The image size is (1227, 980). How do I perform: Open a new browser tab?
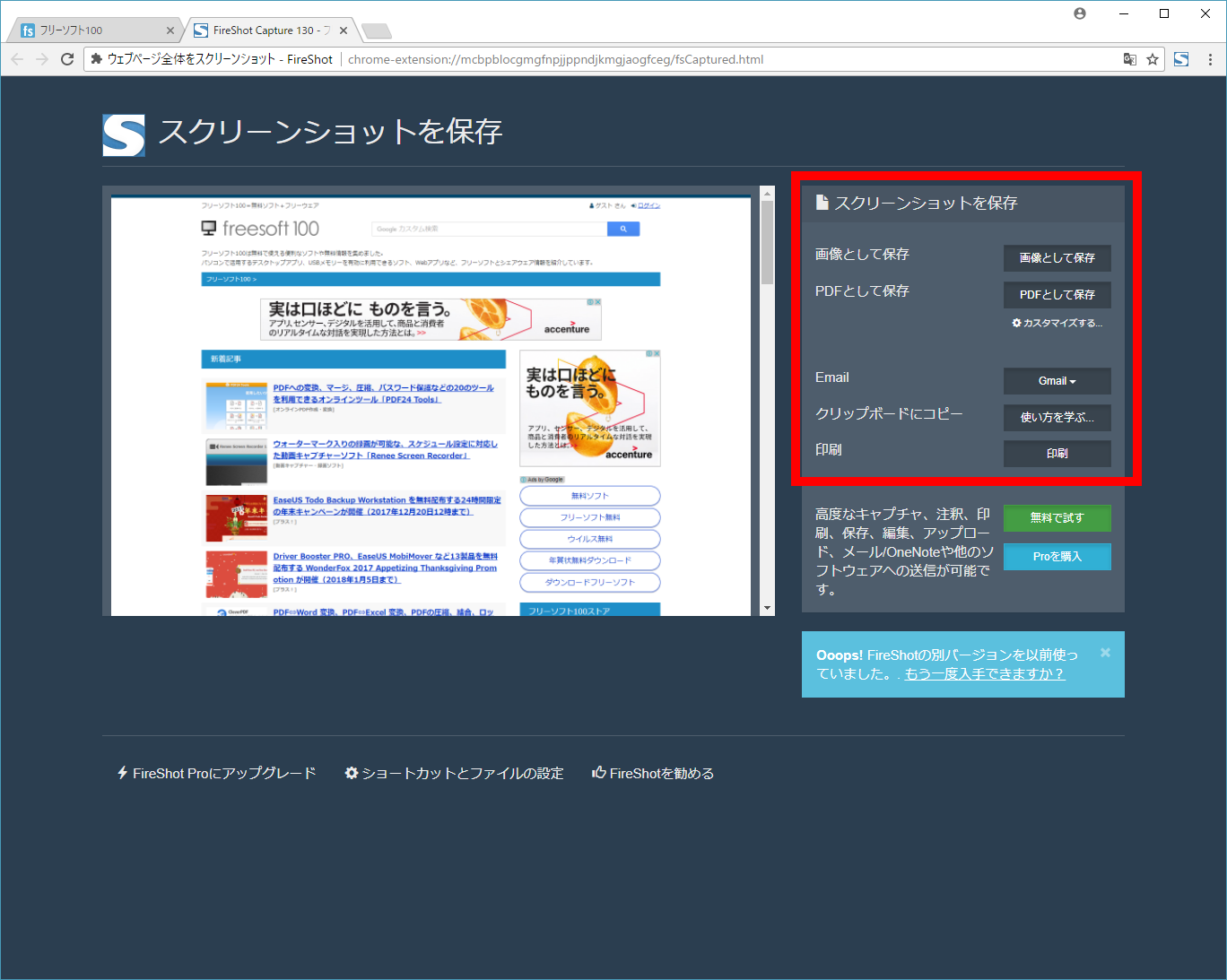[377, 31]
